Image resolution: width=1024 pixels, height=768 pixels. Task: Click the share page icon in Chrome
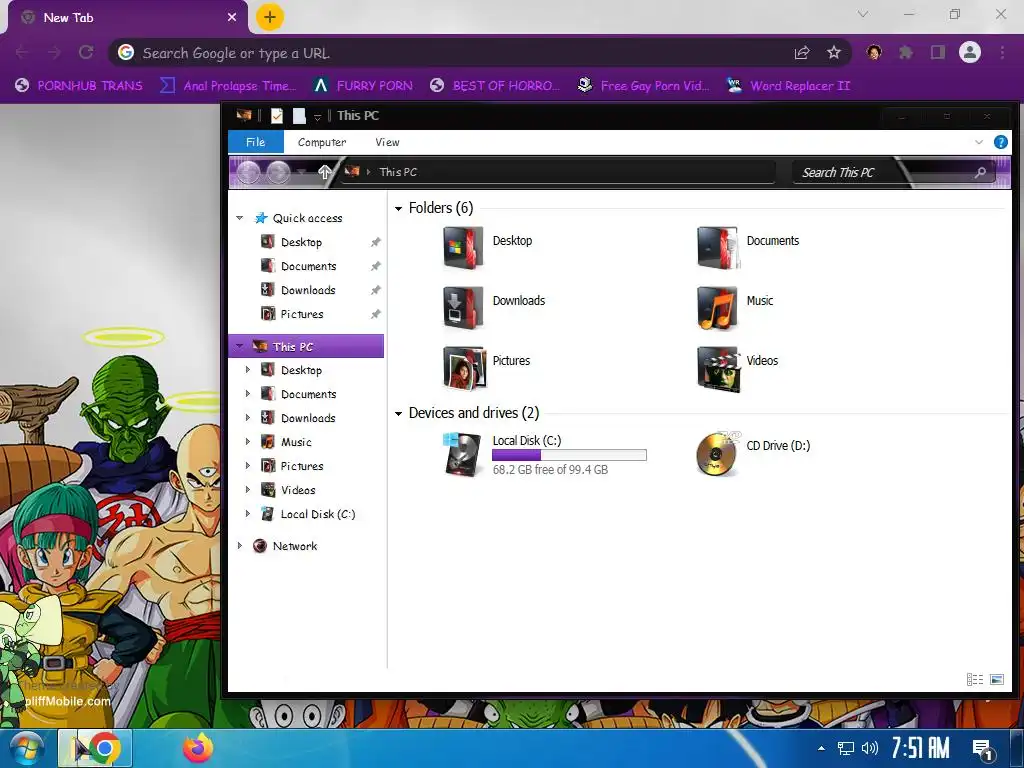802,52
